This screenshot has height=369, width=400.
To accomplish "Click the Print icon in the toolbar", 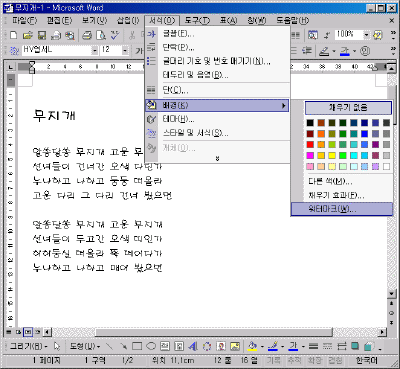I will [87, 35].
